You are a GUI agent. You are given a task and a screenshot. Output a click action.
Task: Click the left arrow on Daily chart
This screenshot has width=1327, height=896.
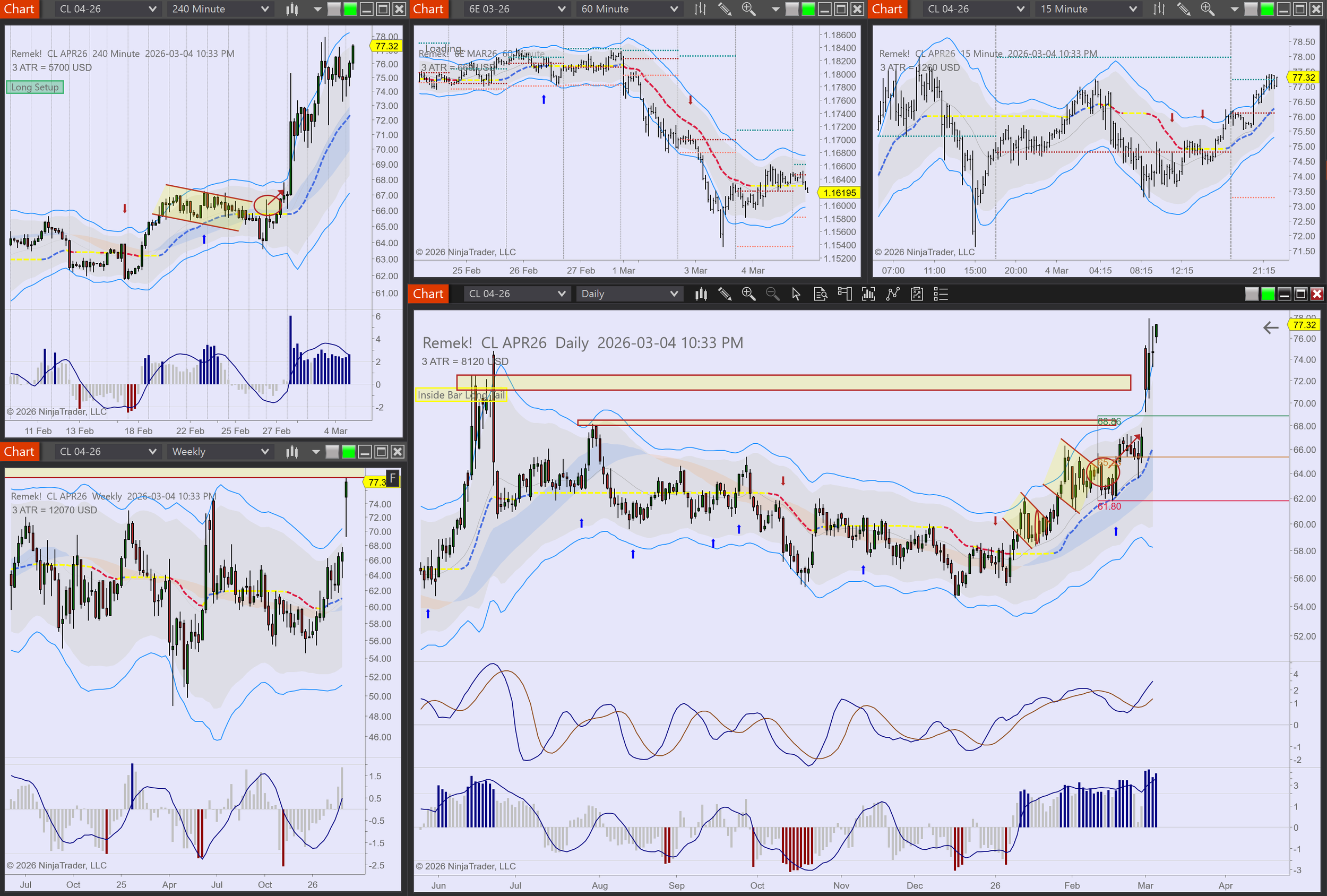[x=1271, y=328]
